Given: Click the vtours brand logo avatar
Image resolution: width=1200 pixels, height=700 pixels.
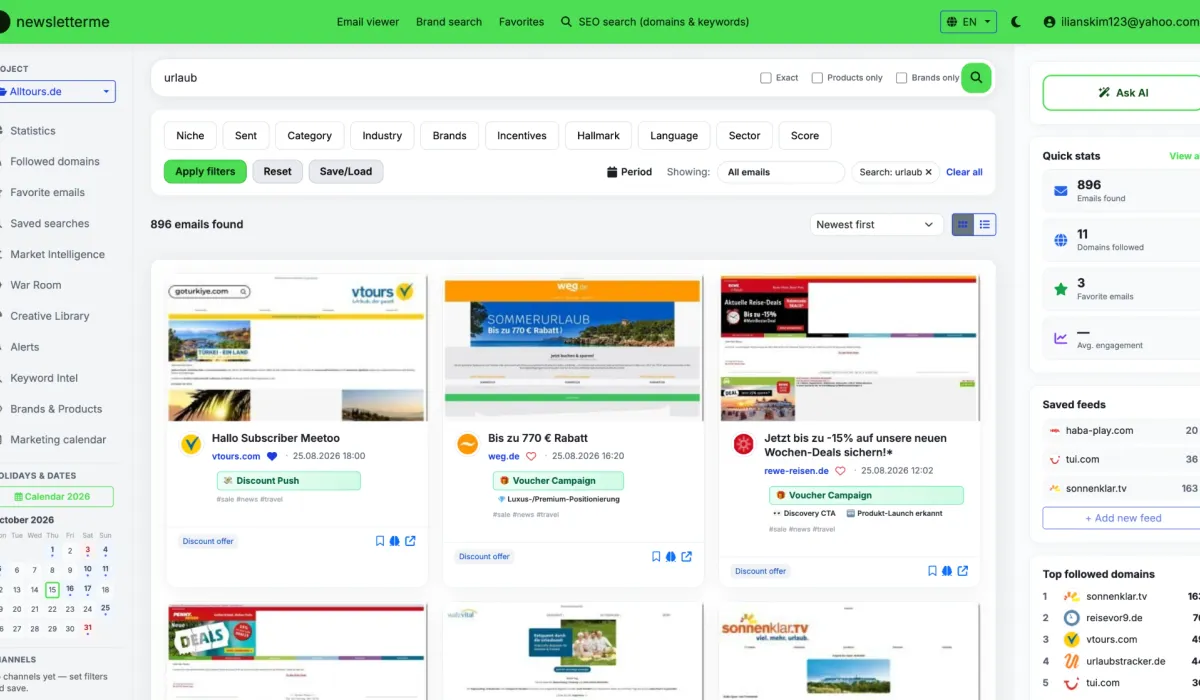Looking at the screenshot, I should [x=191, y=445].
